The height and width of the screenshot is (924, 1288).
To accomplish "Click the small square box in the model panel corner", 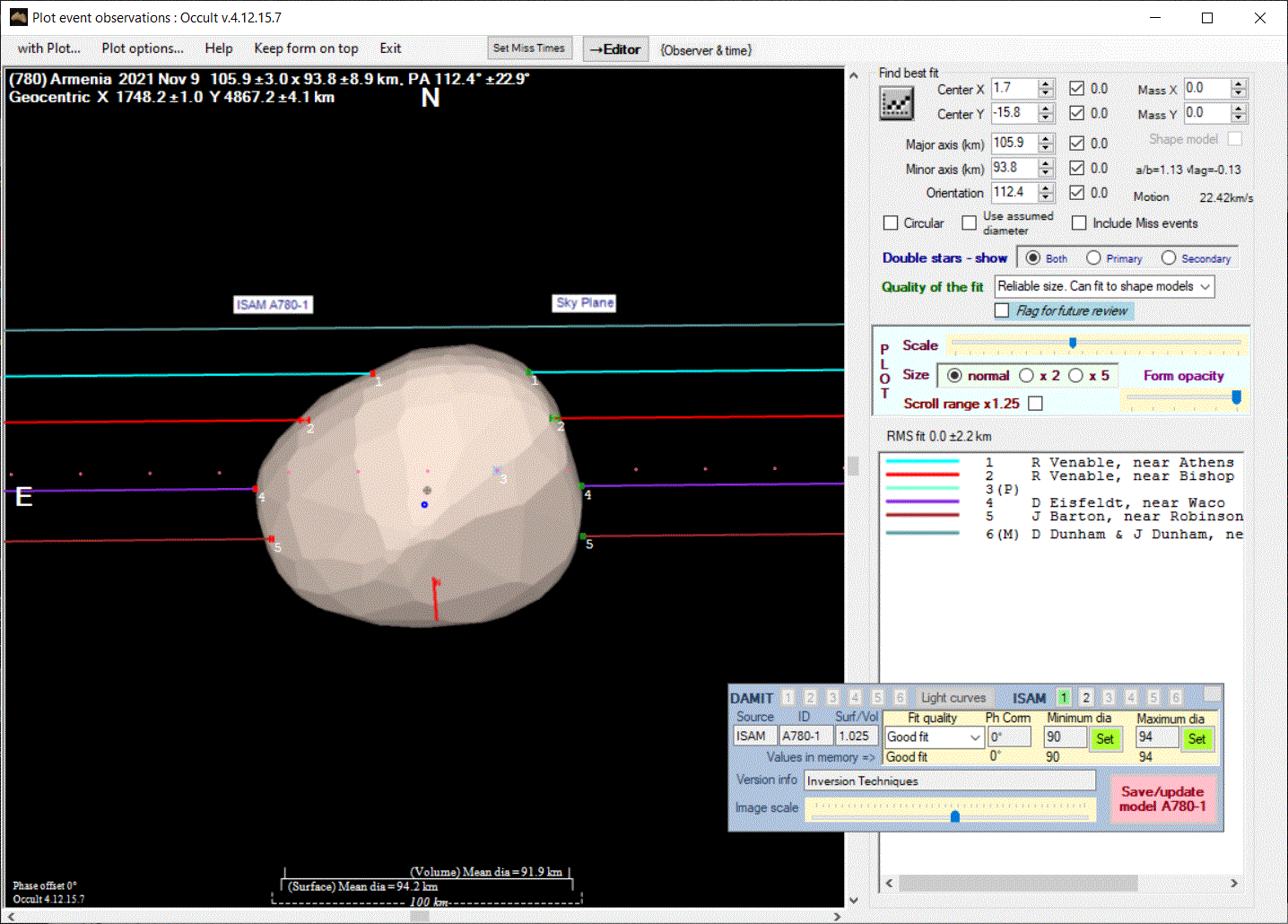I will 1212,693.
